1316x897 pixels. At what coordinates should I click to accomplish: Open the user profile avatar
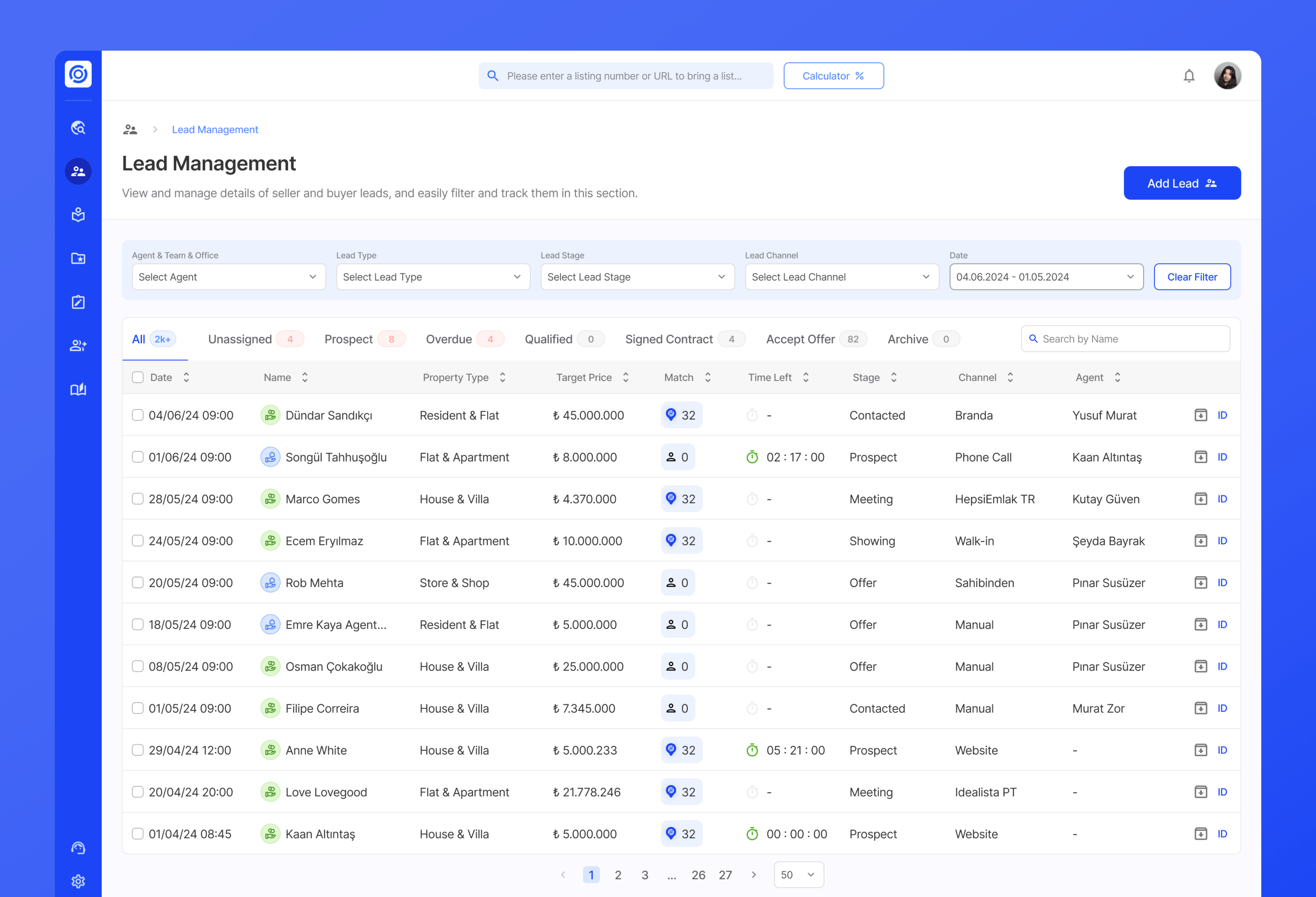coord(1228,76)
